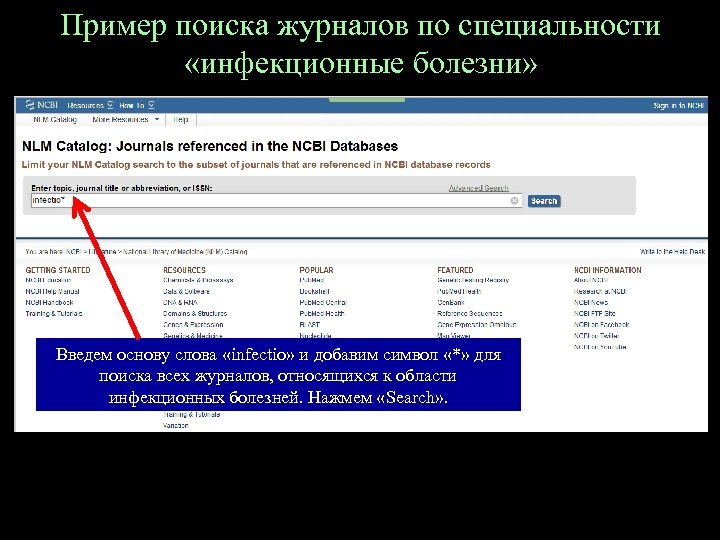Open NCBI FTP Site link
This screenshot has height=540, width=720.
click(x=595, y=314)
